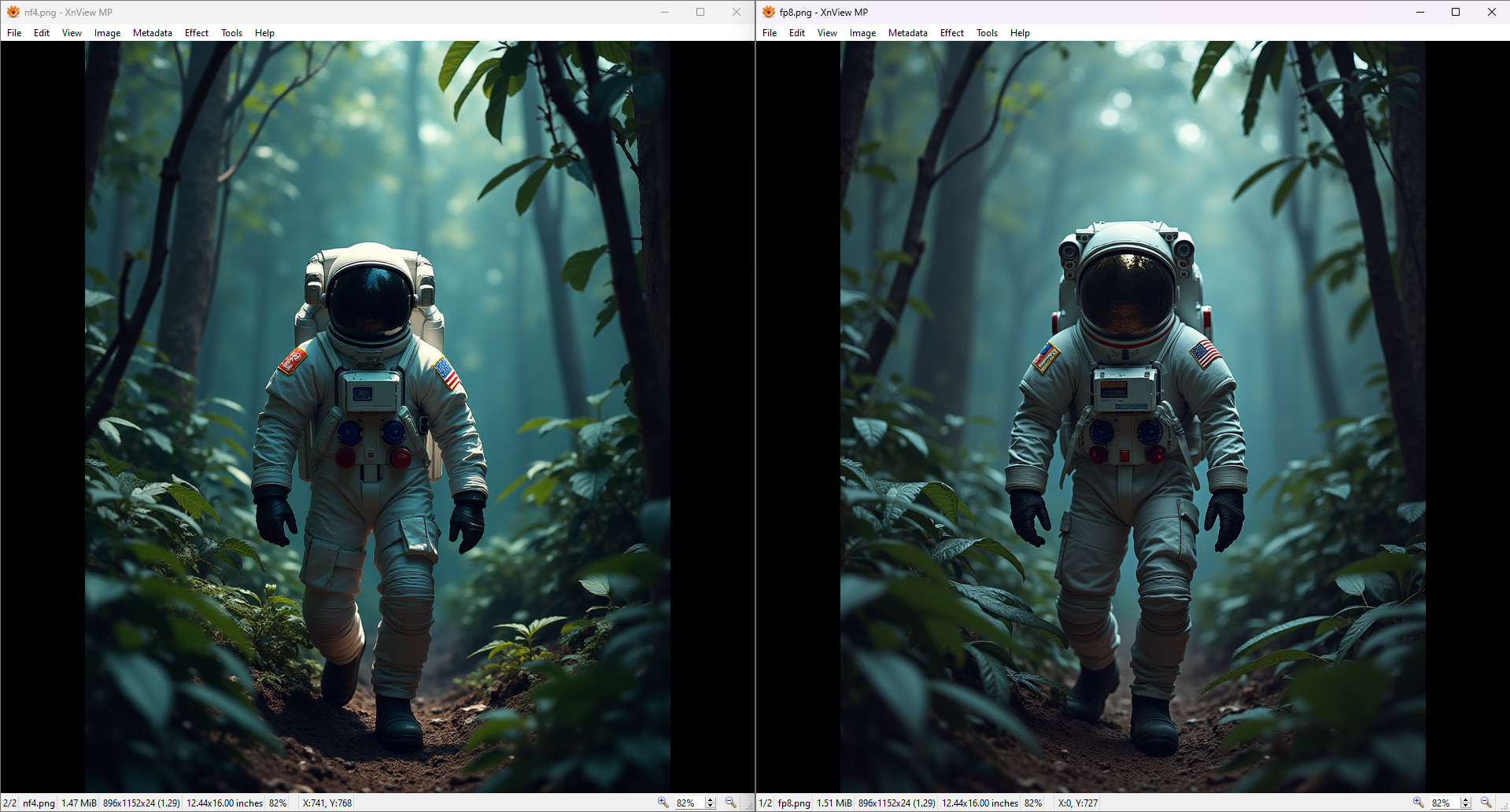This screenshot has height=812, width=1510.
Task: Close the fp8.png window
Action: 1492,12
